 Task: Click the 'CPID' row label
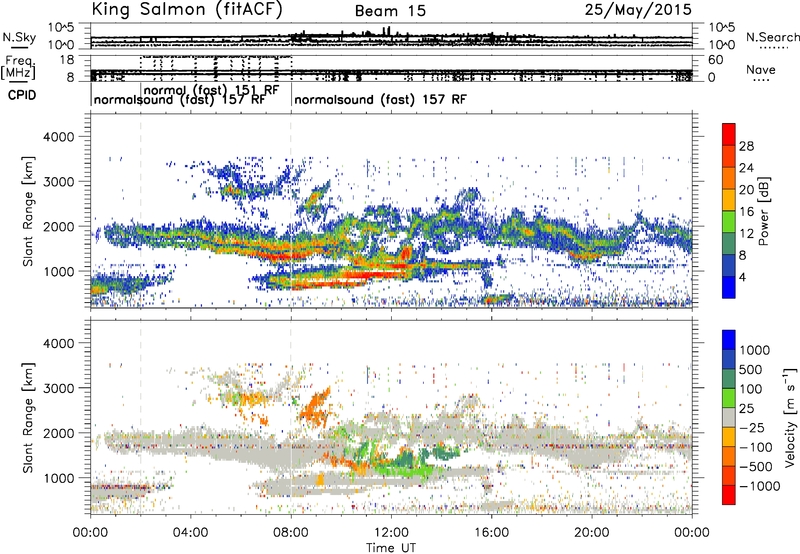tap(22, 95)
